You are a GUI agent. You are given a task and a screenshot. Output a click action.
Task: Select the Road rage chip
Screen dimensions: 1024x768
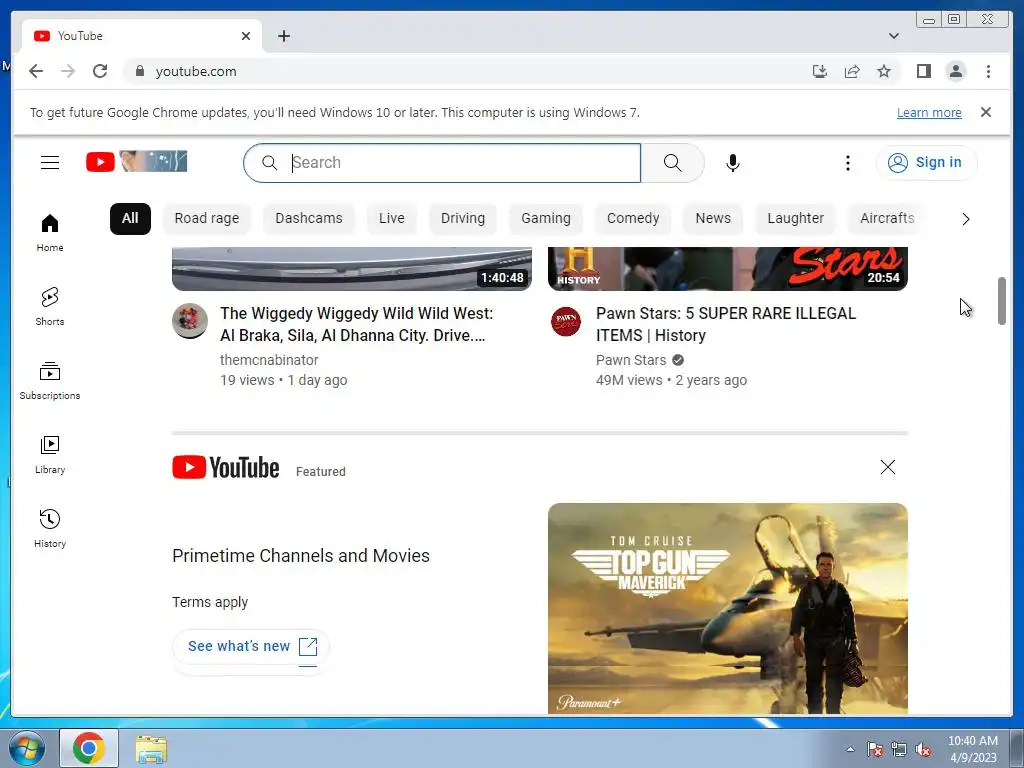(x=206, y=218)
